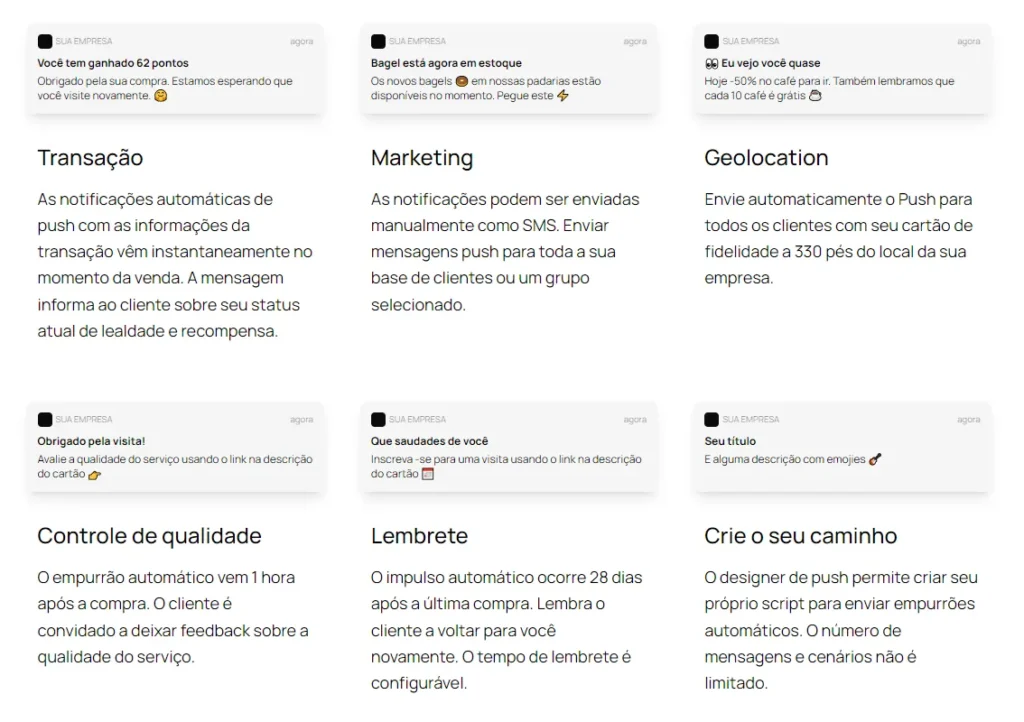Open the 'Você tem ganhado 62 pontos' notification
Image resolution: width=1024 pixels, height=722 pixels.
click(x=176, y=69)
